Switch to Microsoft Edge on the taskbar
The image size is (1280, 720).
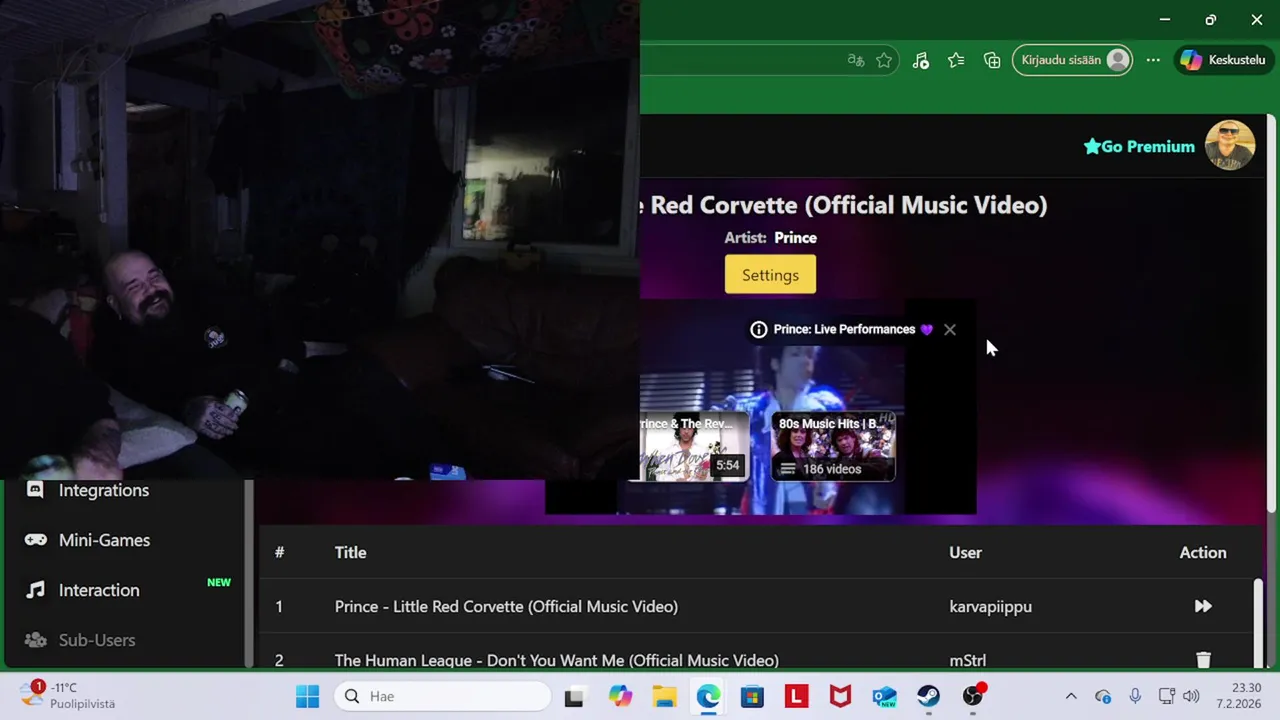(708, 696)
